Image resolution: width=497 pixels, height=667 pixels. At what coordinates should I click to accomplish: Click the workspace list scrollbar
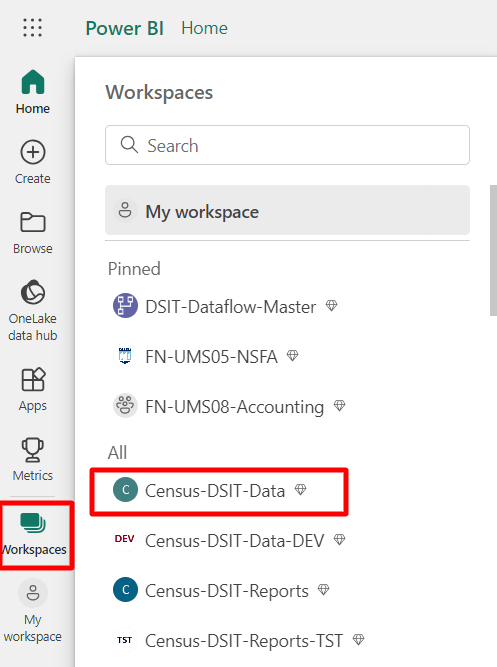click(493, 250)
